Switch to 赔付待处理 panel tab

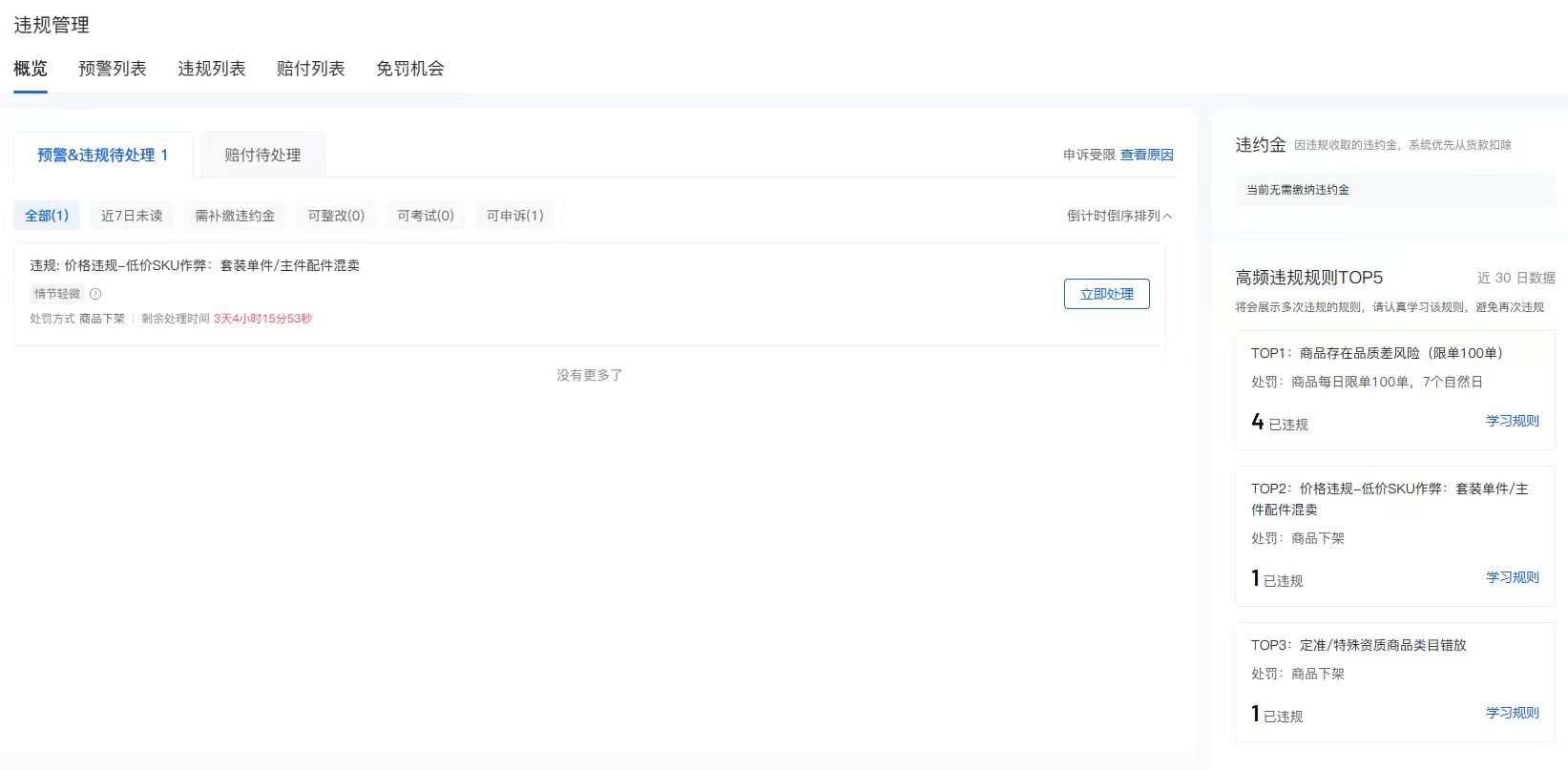tap(262, 155)
